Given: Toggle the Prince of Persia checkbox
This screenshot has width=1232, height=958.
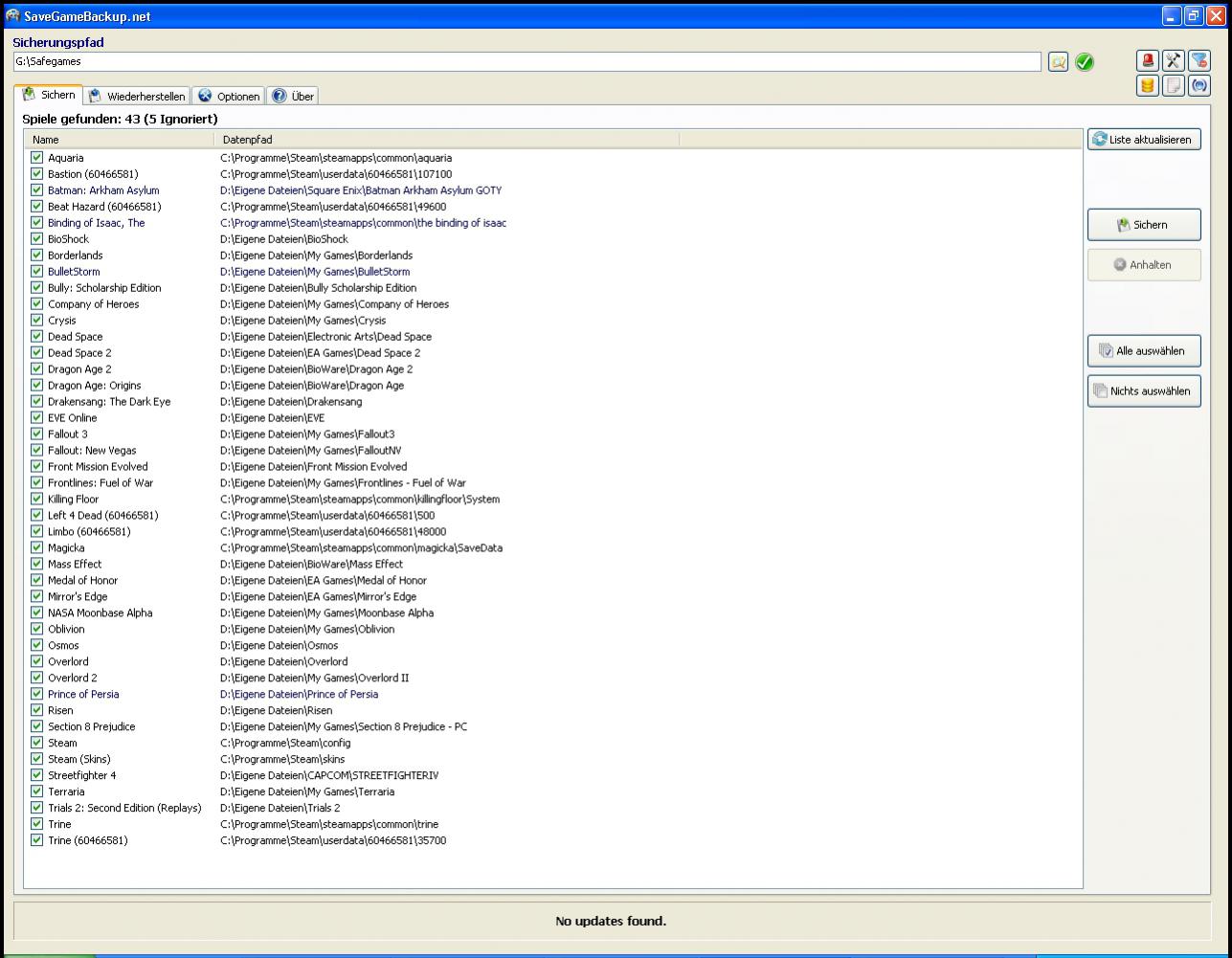Looking at the screenshot, I should coord(37,695).
